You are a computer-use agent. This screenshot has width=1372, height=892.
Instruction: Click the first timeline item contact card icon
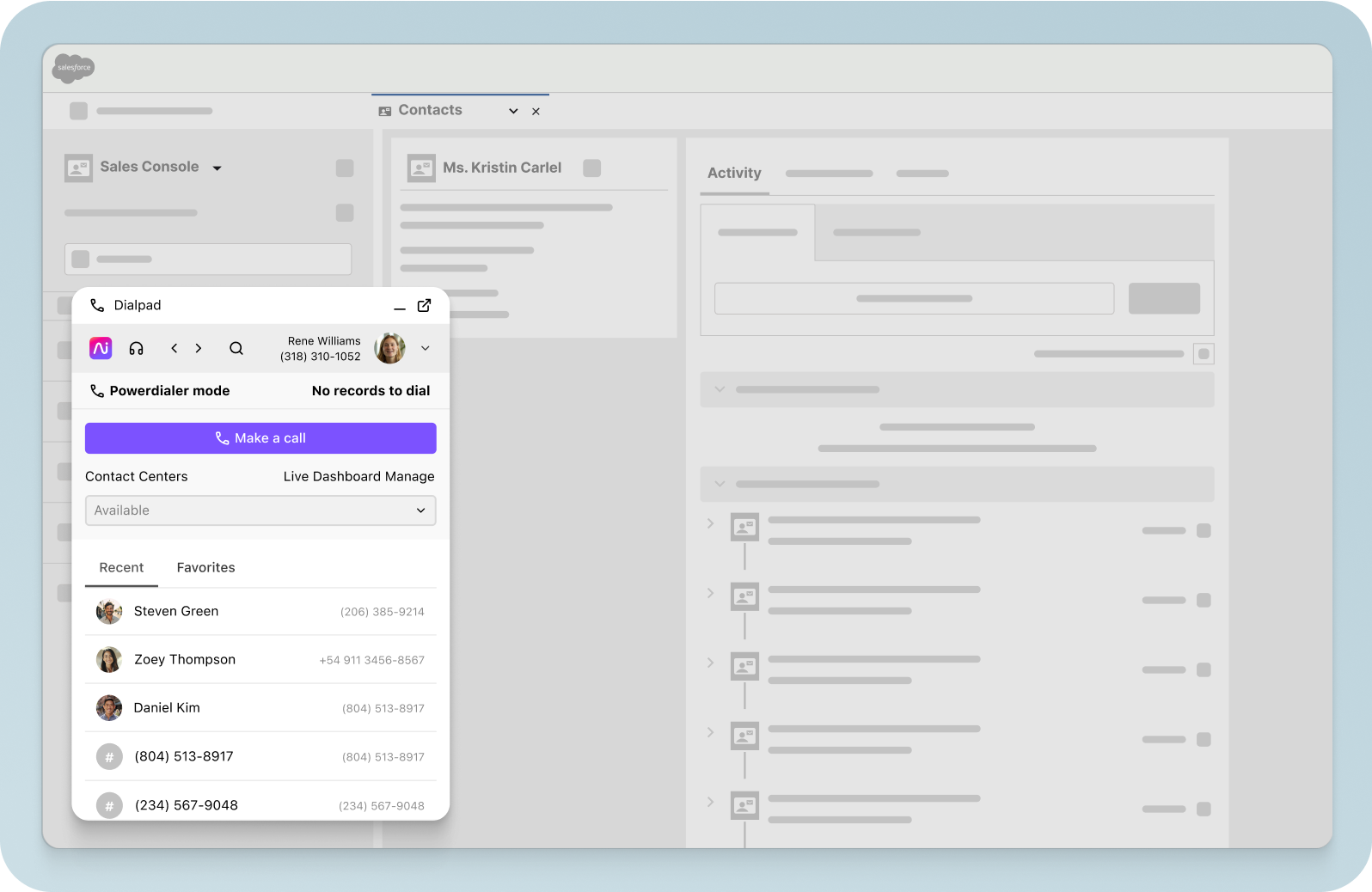744,527
